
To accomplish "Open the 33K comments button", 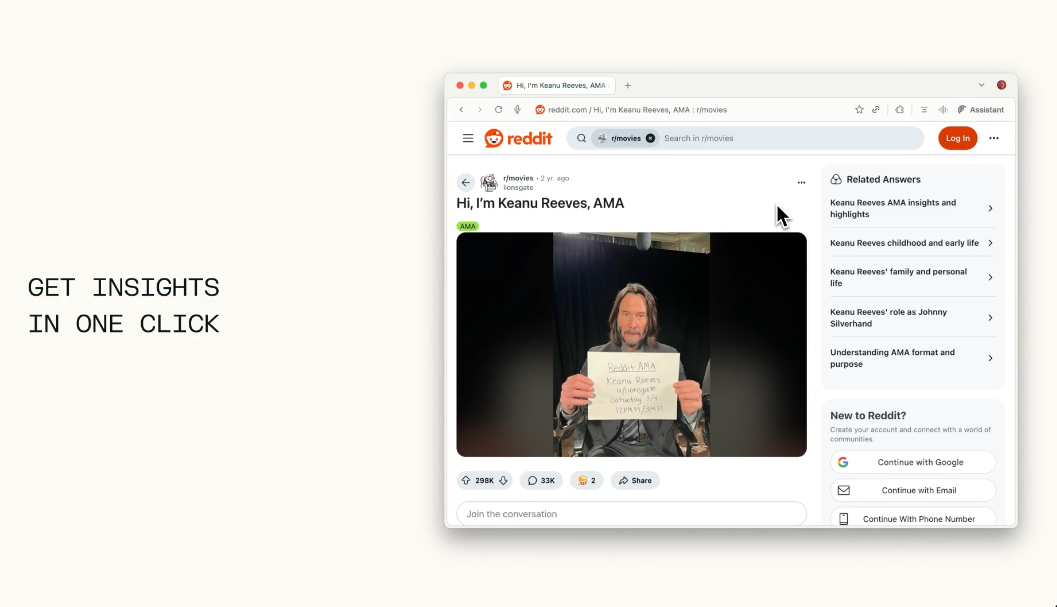I will 541,480.
